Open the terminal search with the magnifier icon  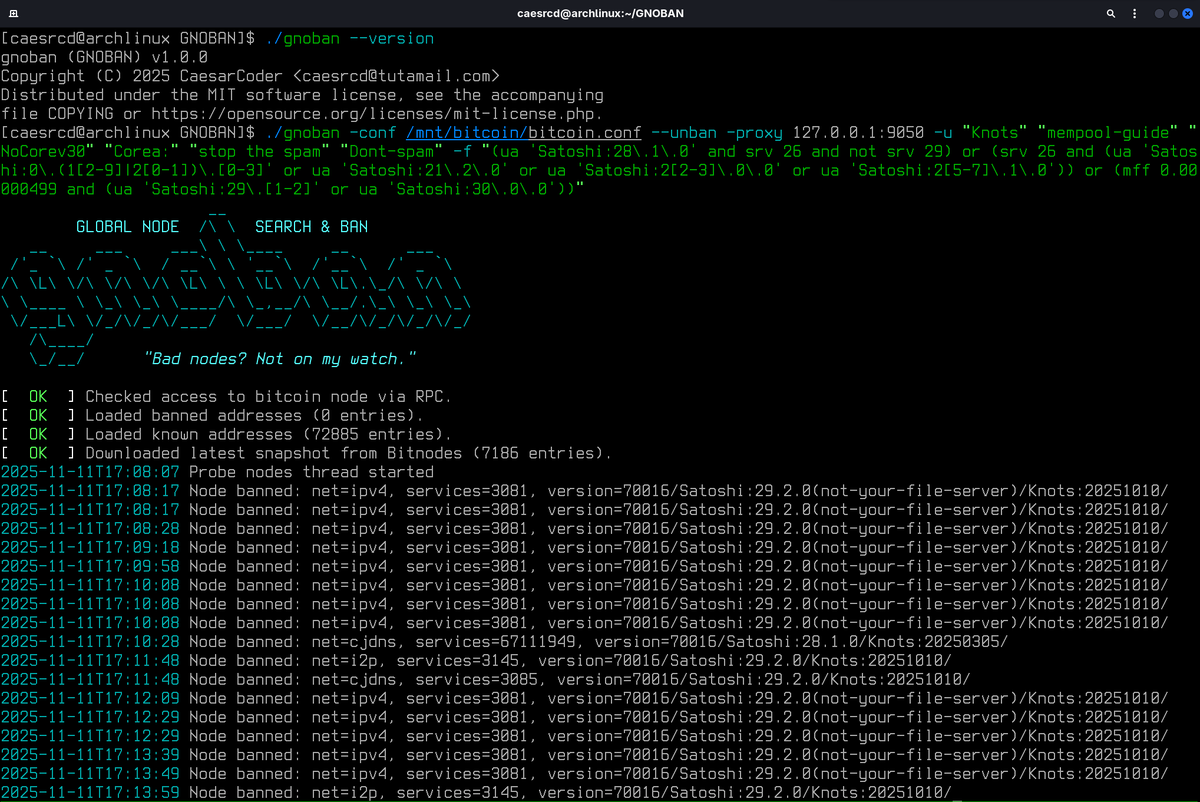click(x=1111, y=13)
